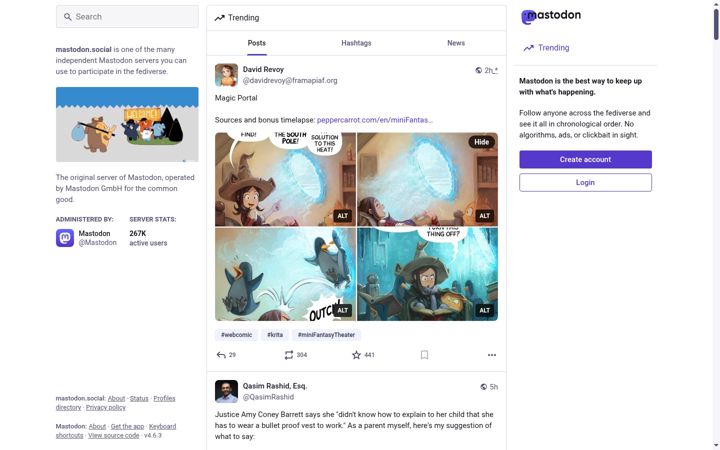The height and width of the screenshot is (450, 720).
Task: Open the bottom-left penguin comic panel image
Action: pos(285,274)
